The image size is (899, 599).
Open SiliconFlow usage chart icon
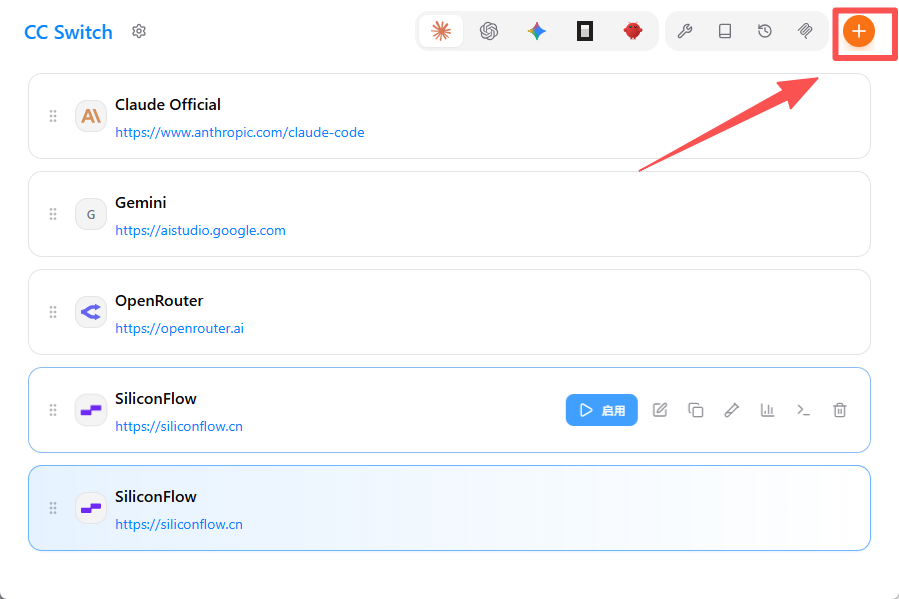(767, 410)
